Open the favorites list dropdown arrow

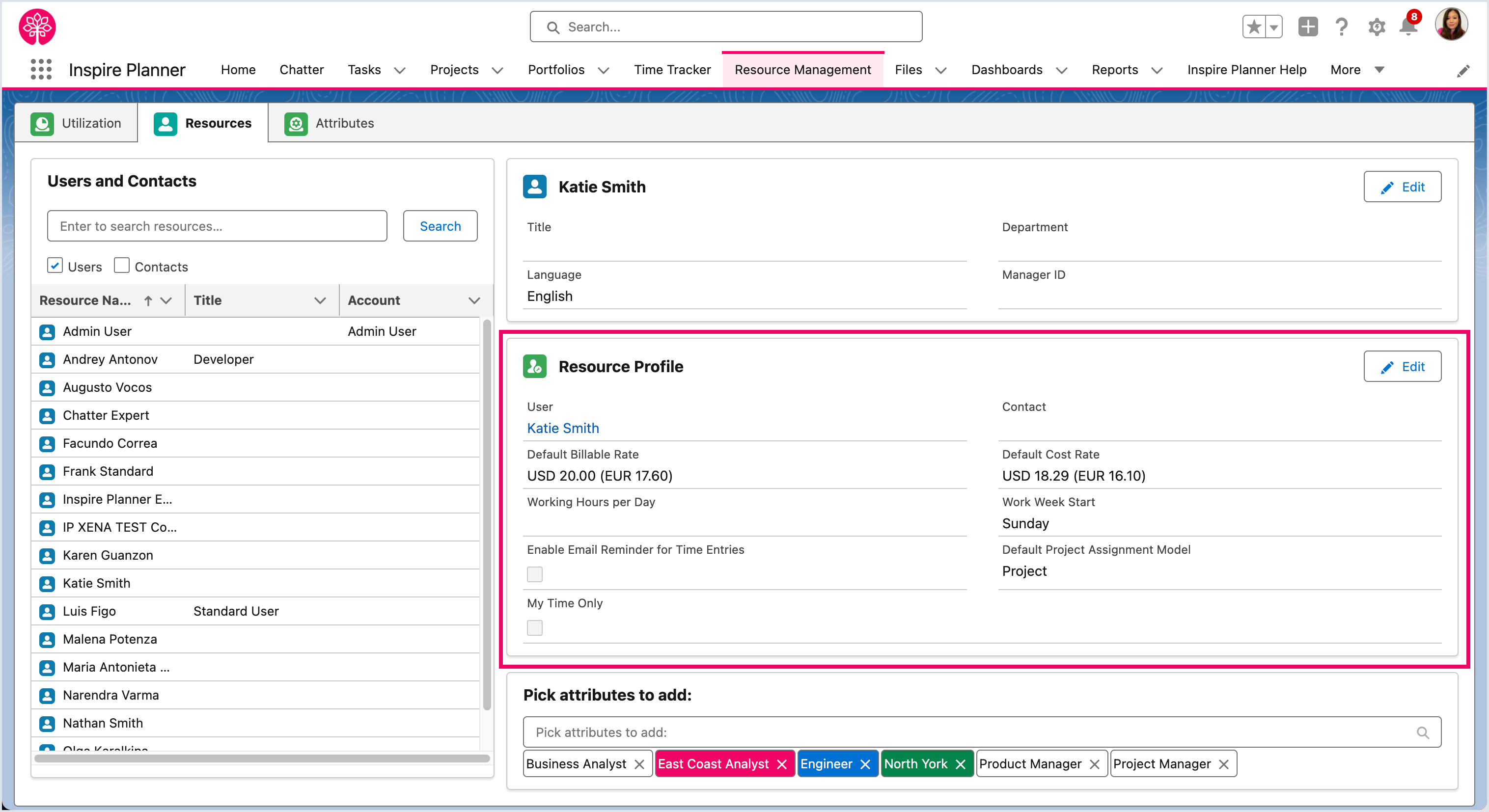[1274, 27]
